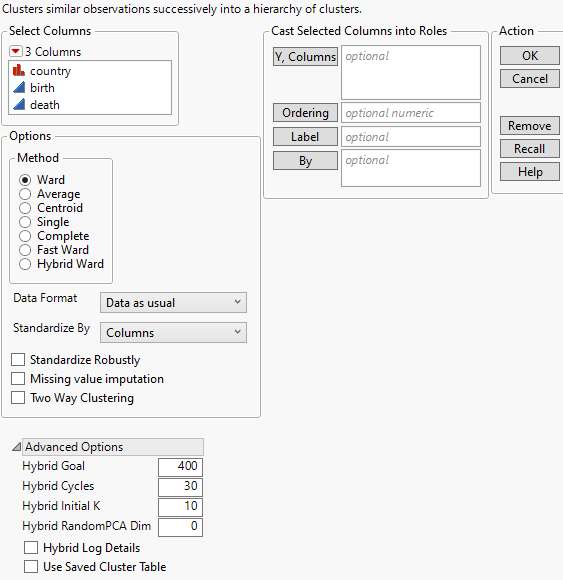This screenshot has width=563, height=580.
Task: Open the Data Format dropdown
Action: (x=173, y=303)
